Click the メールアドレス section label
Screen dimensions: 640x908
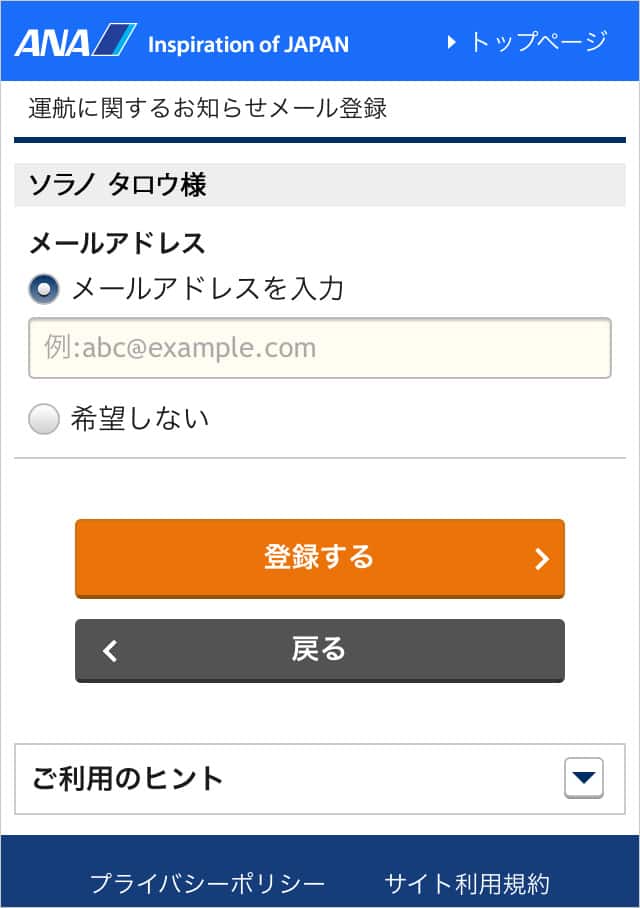(x=117, y=243)
